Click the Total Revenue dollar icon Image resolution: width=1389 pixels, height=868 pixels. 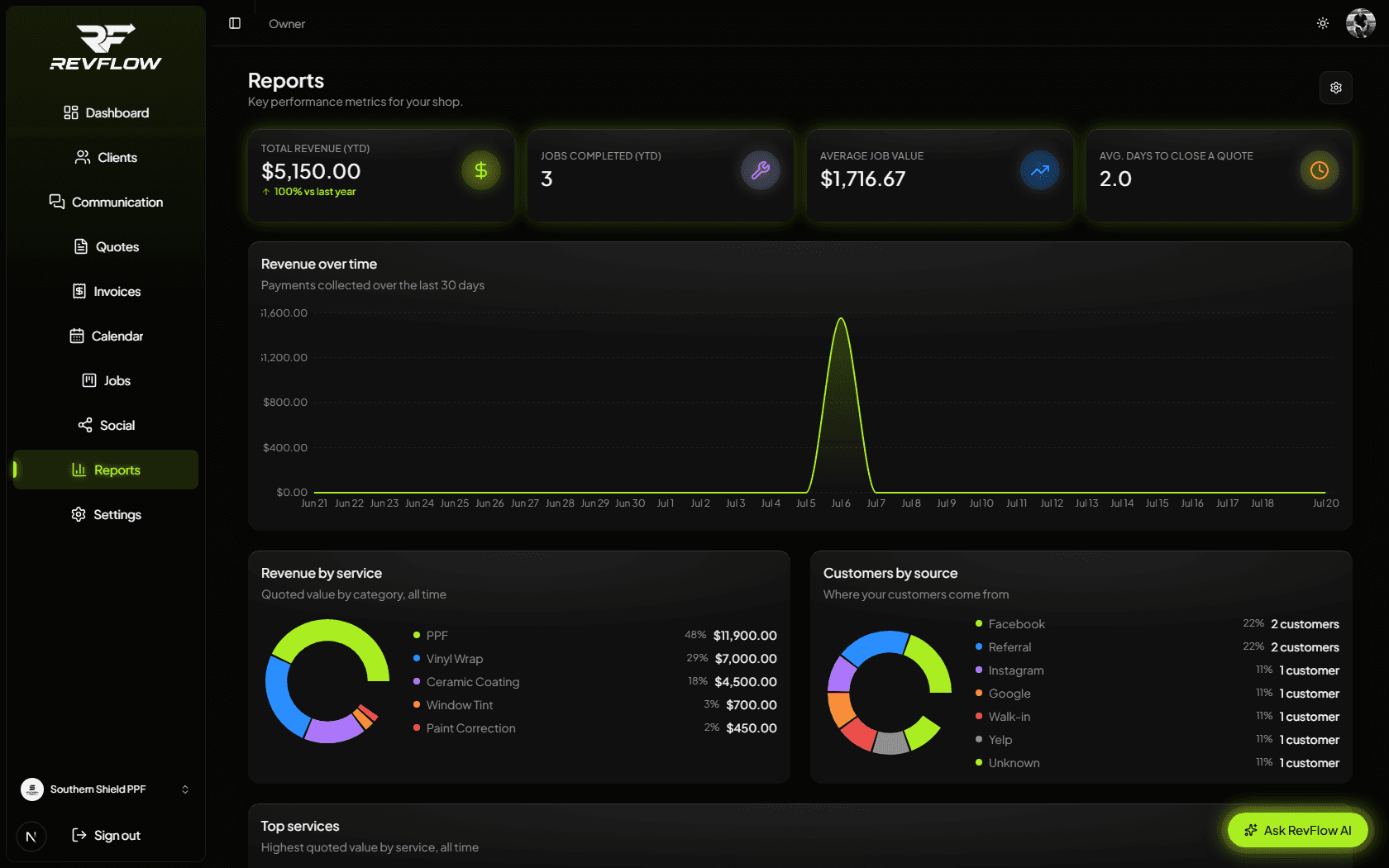[481, 170]
